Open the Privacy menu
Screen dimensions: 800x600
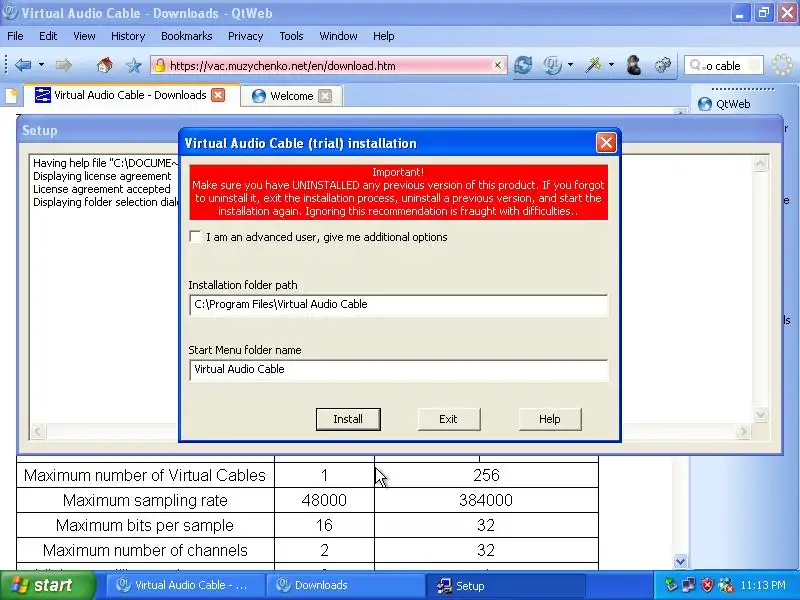click(245, 36)
